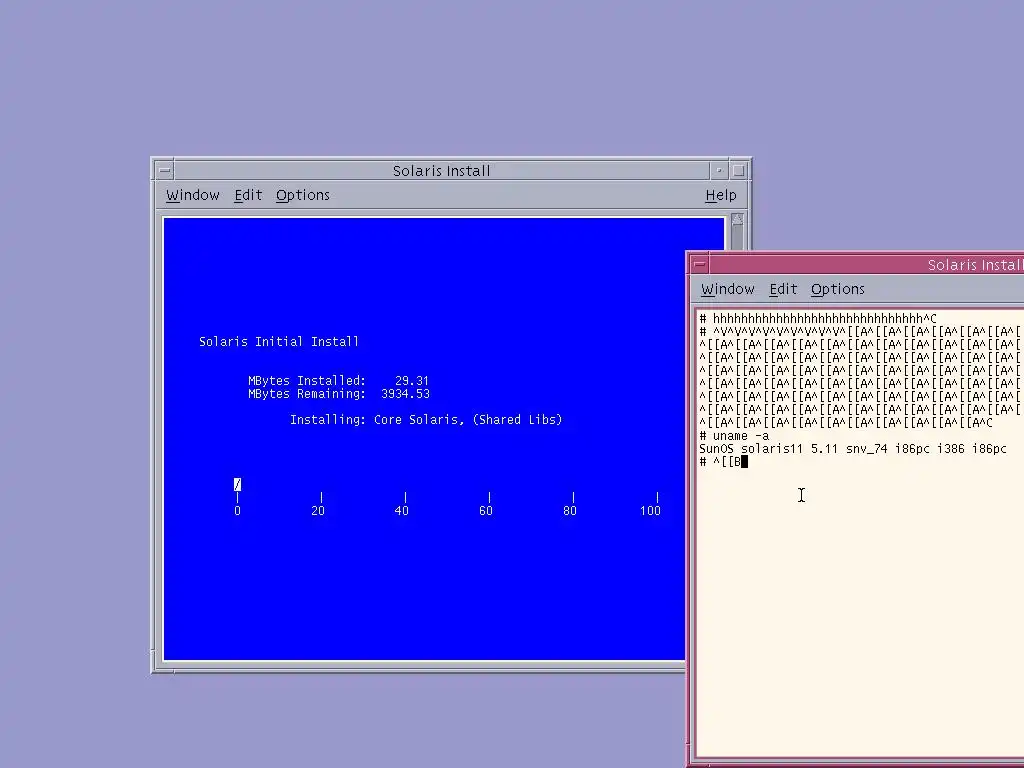The width and height of the screenshot is (1024, 768).
Task: Click the 'Installing: Core Solaris, (Shared Libs)' text
Action: click(426, 420)
